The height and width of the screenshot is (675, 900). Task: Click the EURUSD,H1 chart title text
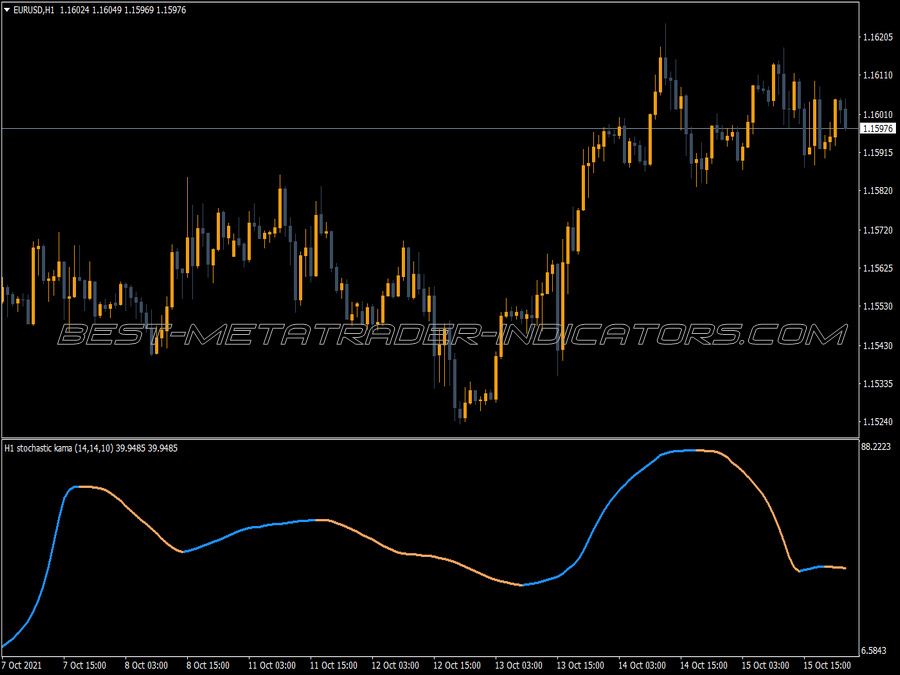click(34, 10)
